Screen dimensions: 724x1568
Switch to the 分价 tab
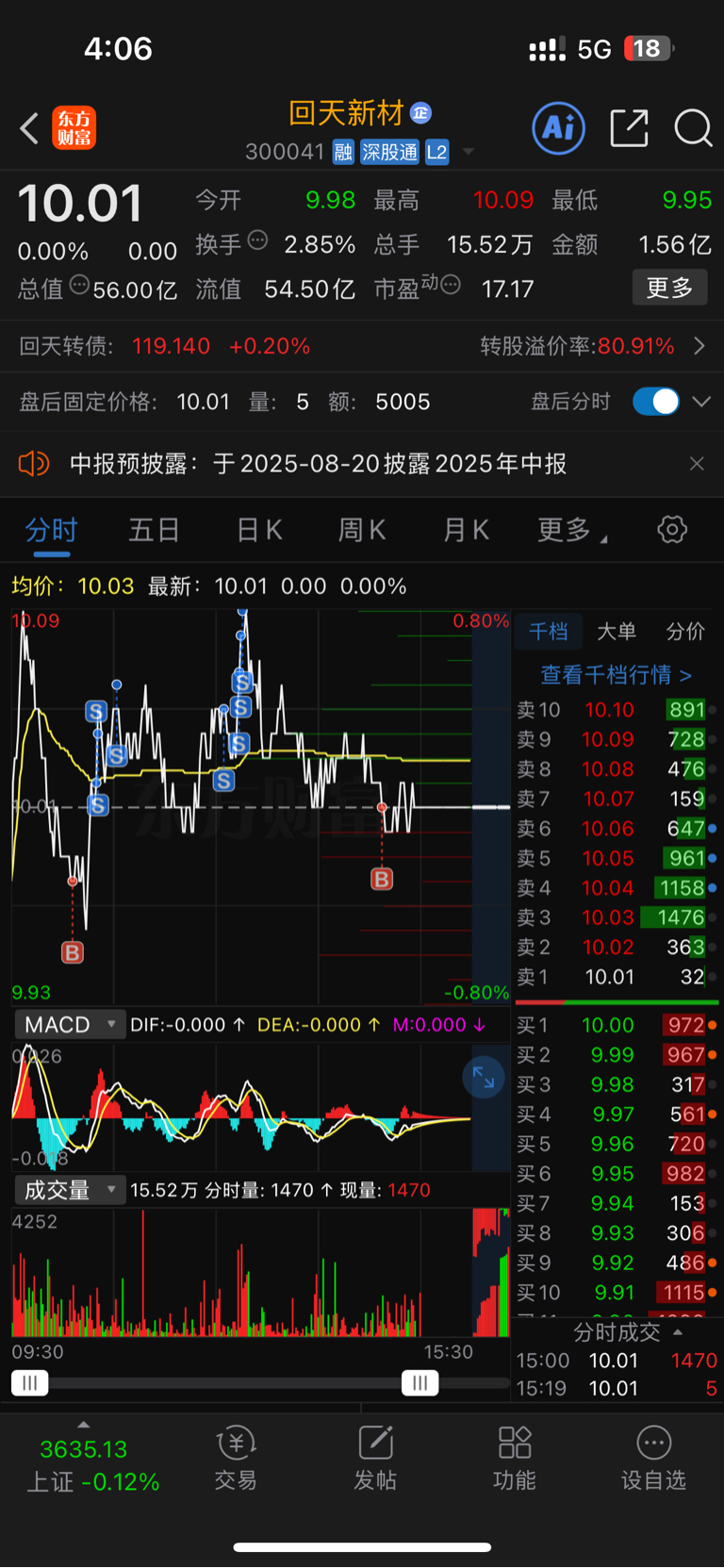685,631
